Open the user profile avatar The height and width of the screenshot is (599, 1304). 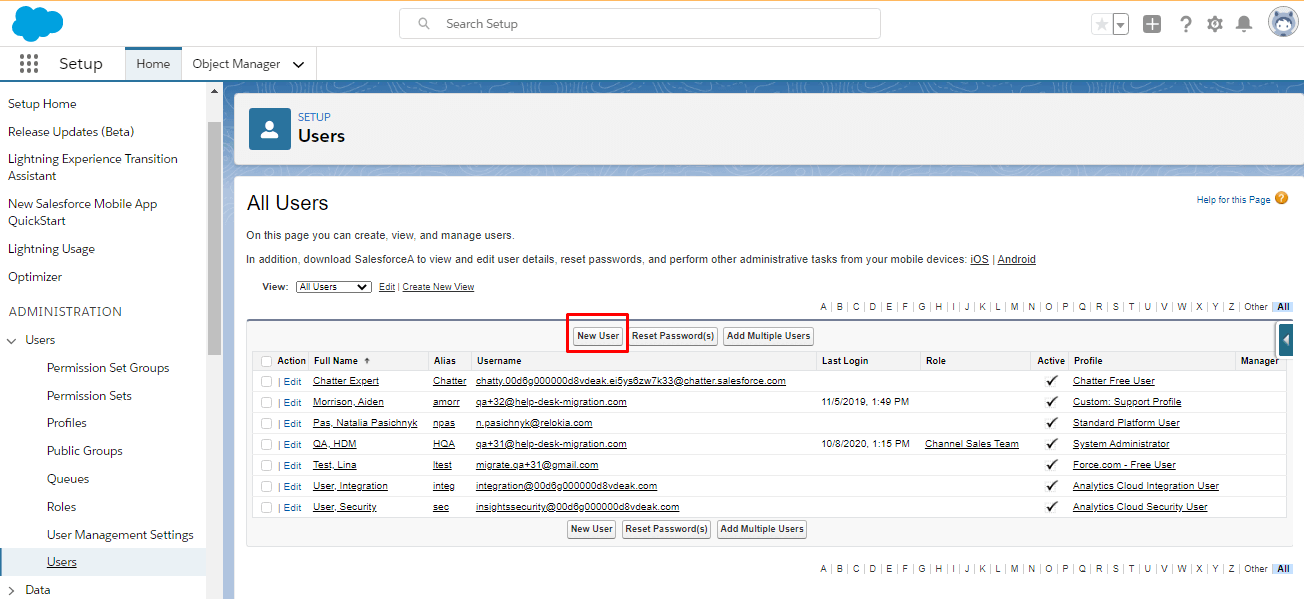(x=1283, y=22)
